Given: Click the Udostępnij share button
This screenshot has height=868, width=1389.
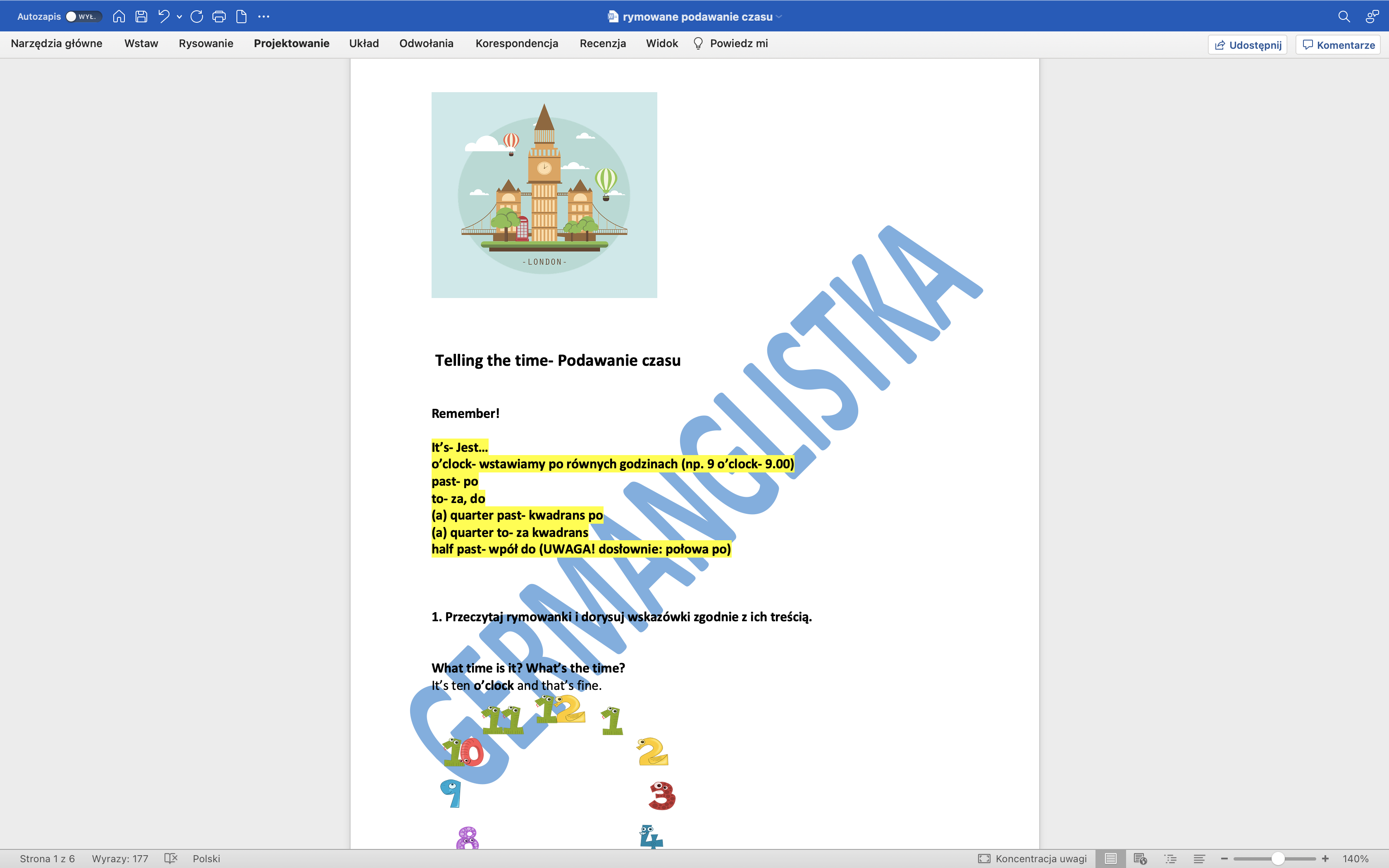Looking at the screenshot, I should click(x=1247, y=45).
